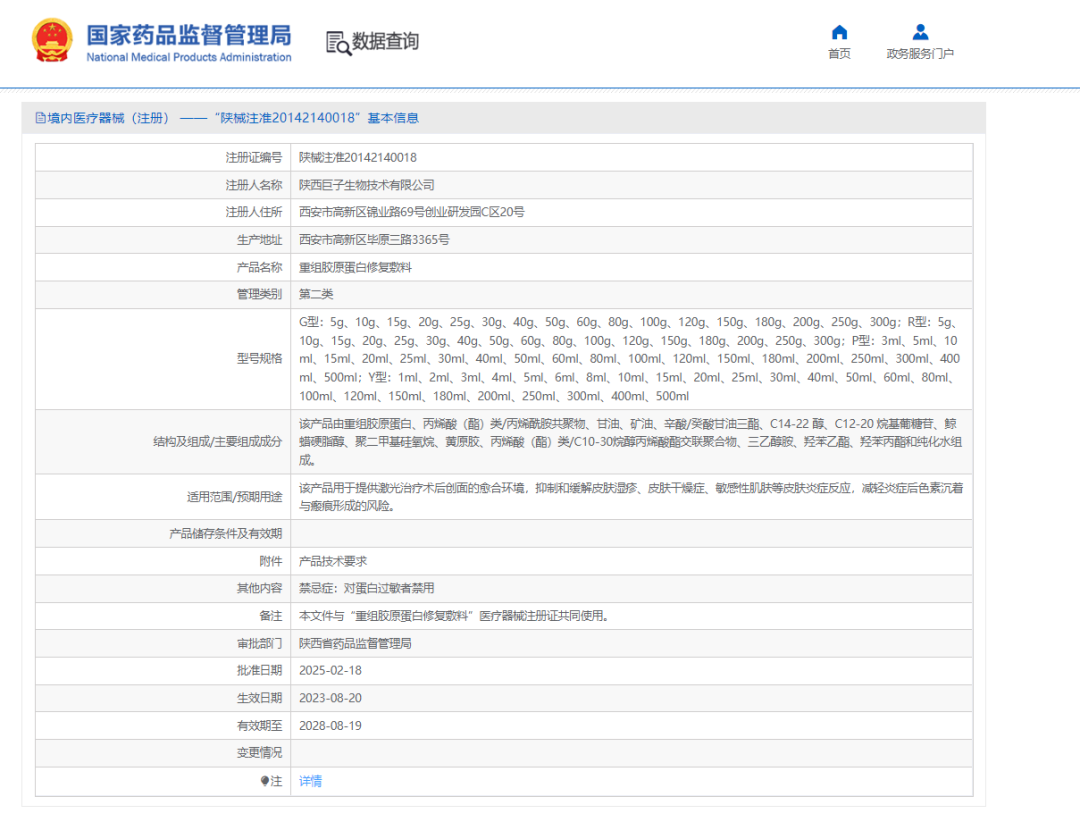Click the composition text 该产品由重组胶原蛋白
Viewport: 1080px width, 822px height.
click(x=630, y=442)
